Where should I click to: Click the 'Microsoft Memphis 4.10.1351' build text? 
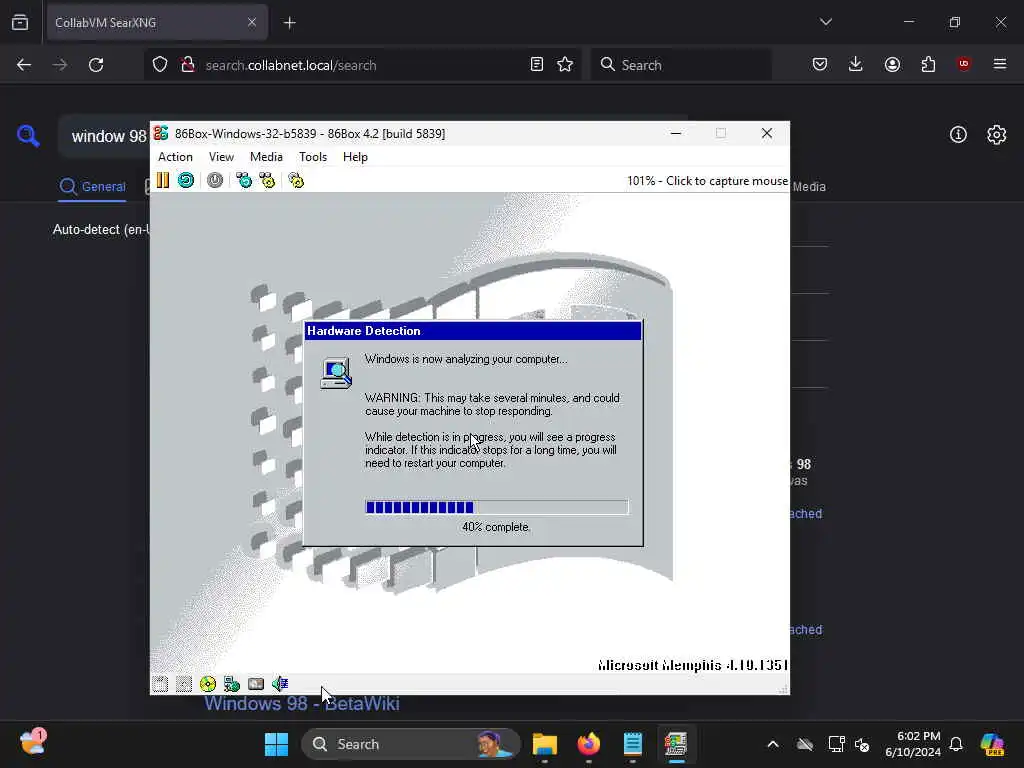[x=692, y=665]
